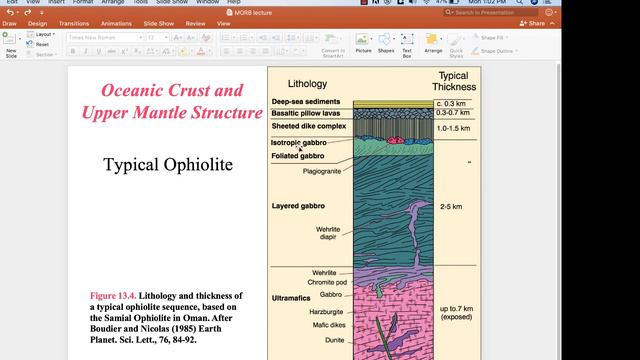
Task: Apply the font color red A
Action: [x=201, y=51]
